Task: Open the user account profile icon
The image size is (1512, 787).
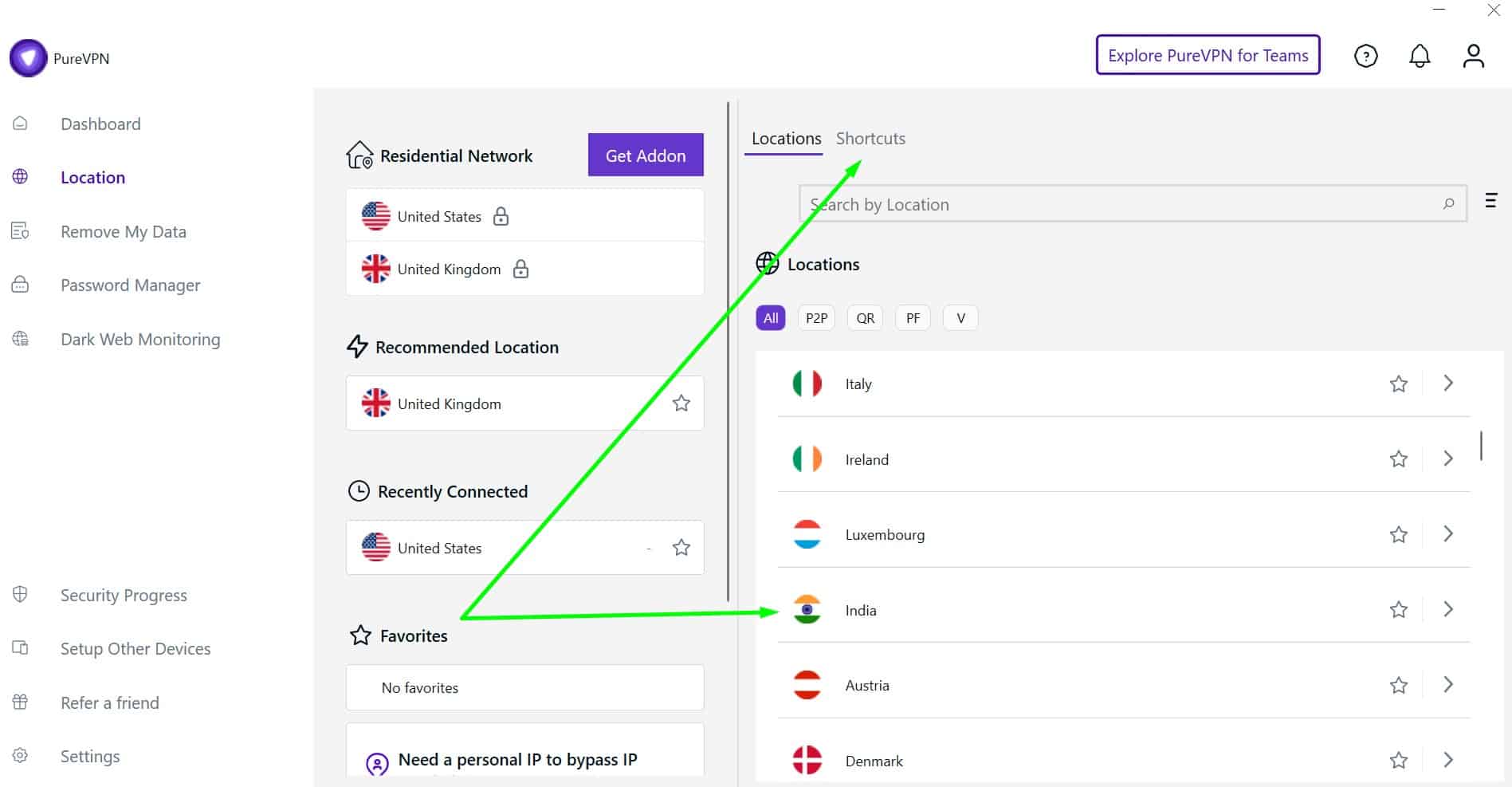Action: click(1473, 56)
